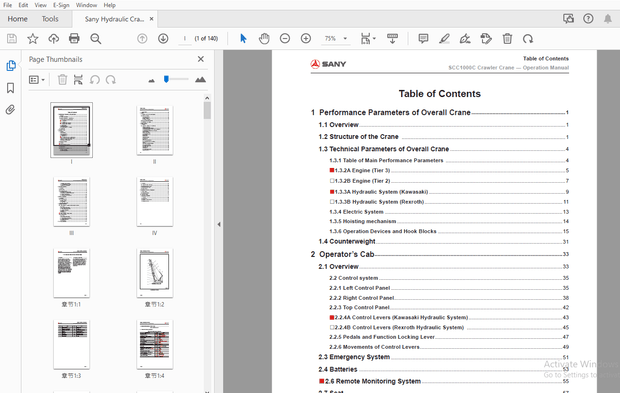
Task: Click the stamp tool icon
Action: click(486, 38)
